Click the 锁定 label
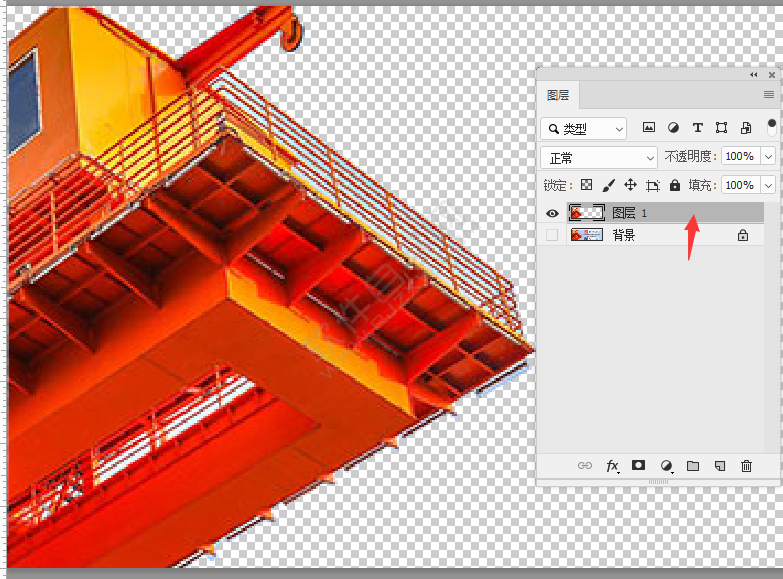783x579 pixels. 557,185
